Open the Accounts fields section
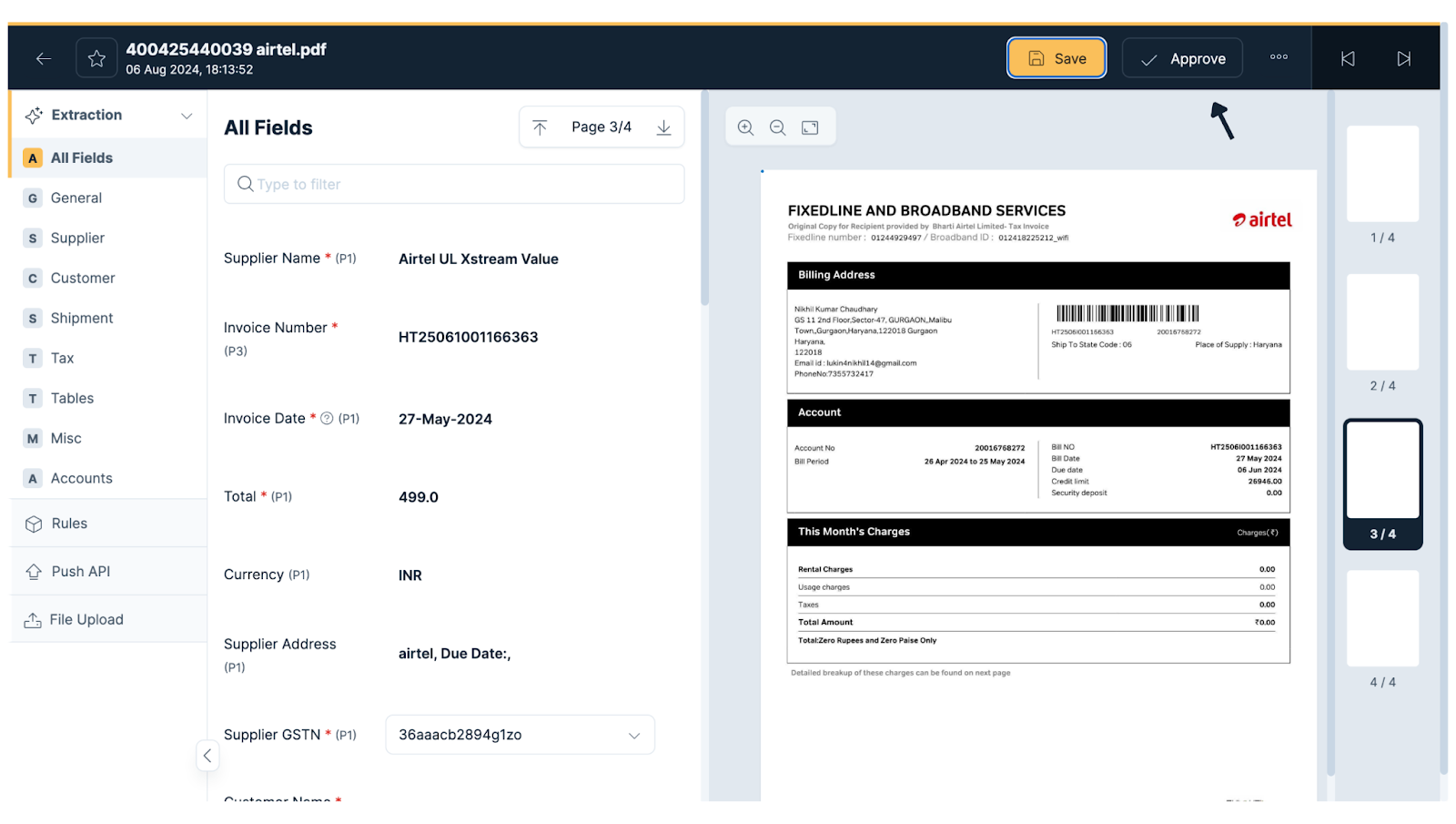This screenshot has width=1456, height=824. coord(108,478)
